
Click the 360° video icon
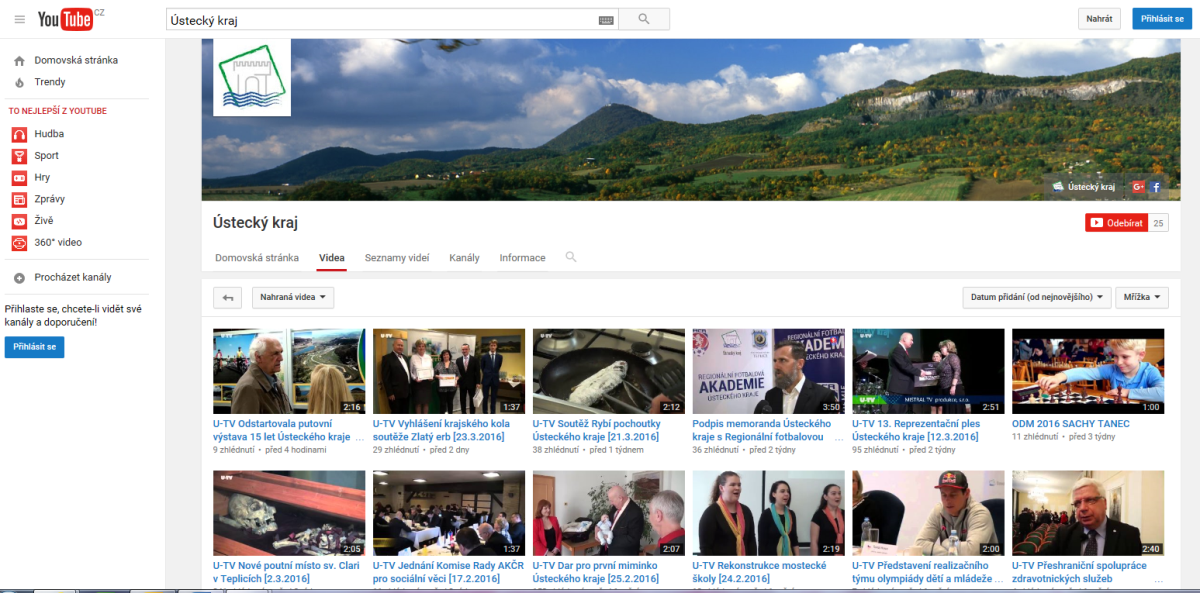pos(19,243)
